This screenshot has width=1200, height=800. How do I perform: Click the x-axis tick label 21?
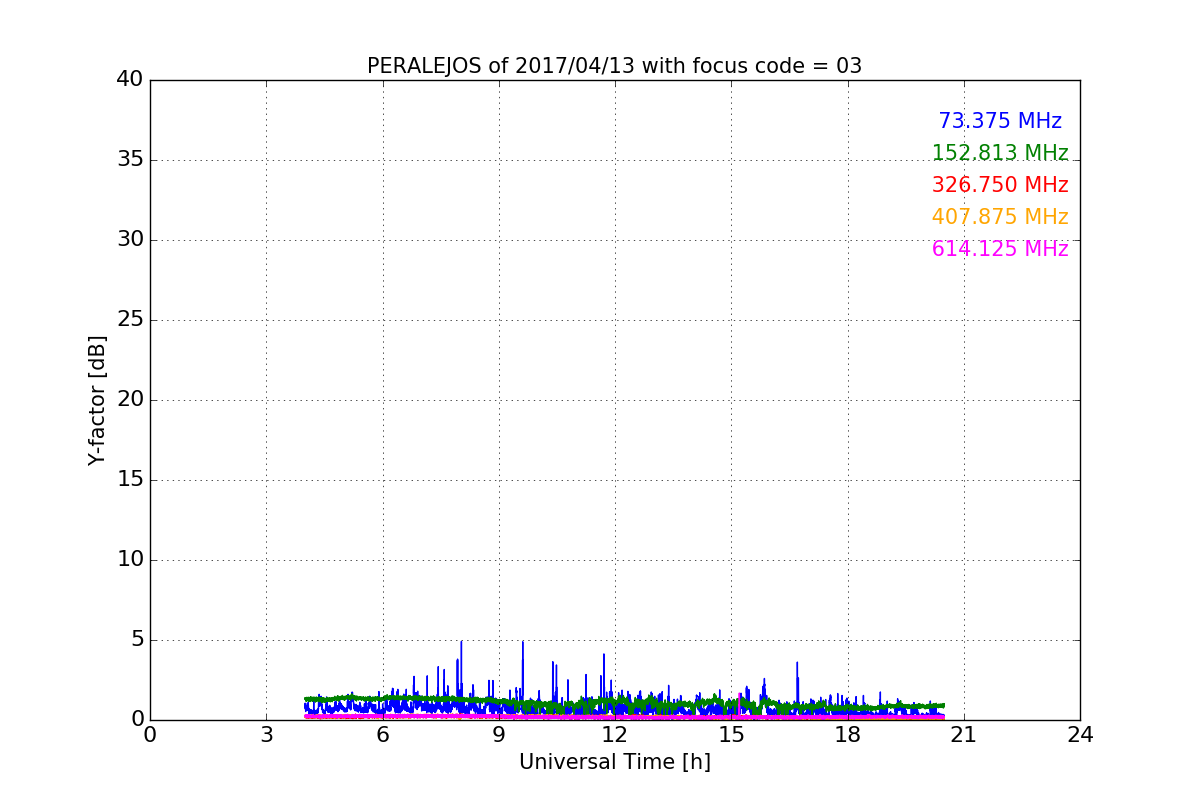[x=963, y=734]
